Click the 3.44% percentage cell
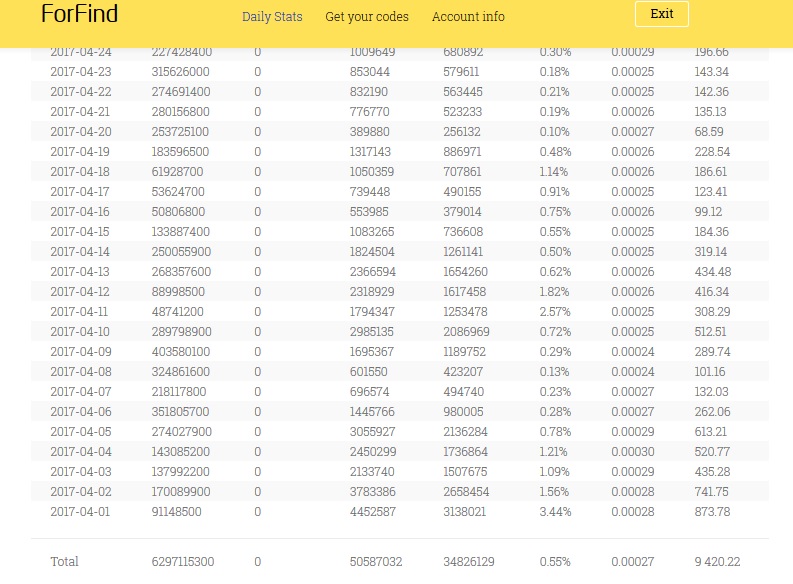 (x=555, y=512)
